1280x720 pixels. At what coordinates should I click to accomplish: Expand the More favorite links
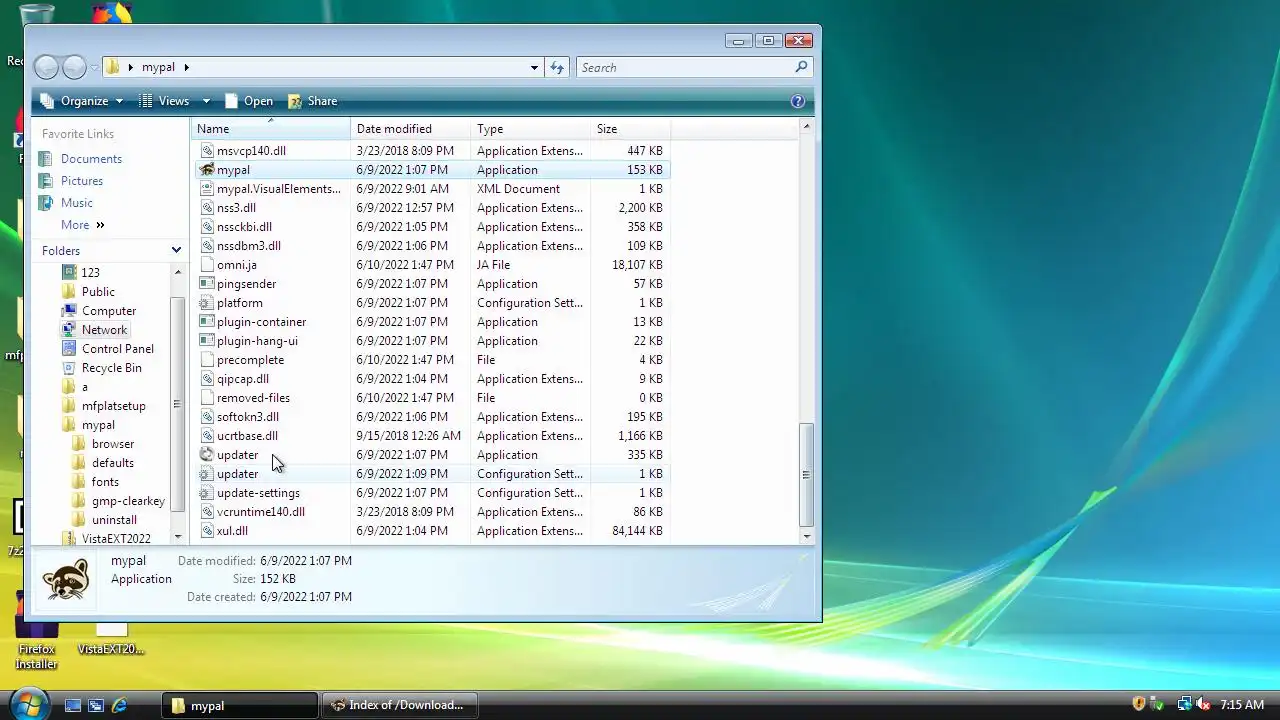point(82,225)
